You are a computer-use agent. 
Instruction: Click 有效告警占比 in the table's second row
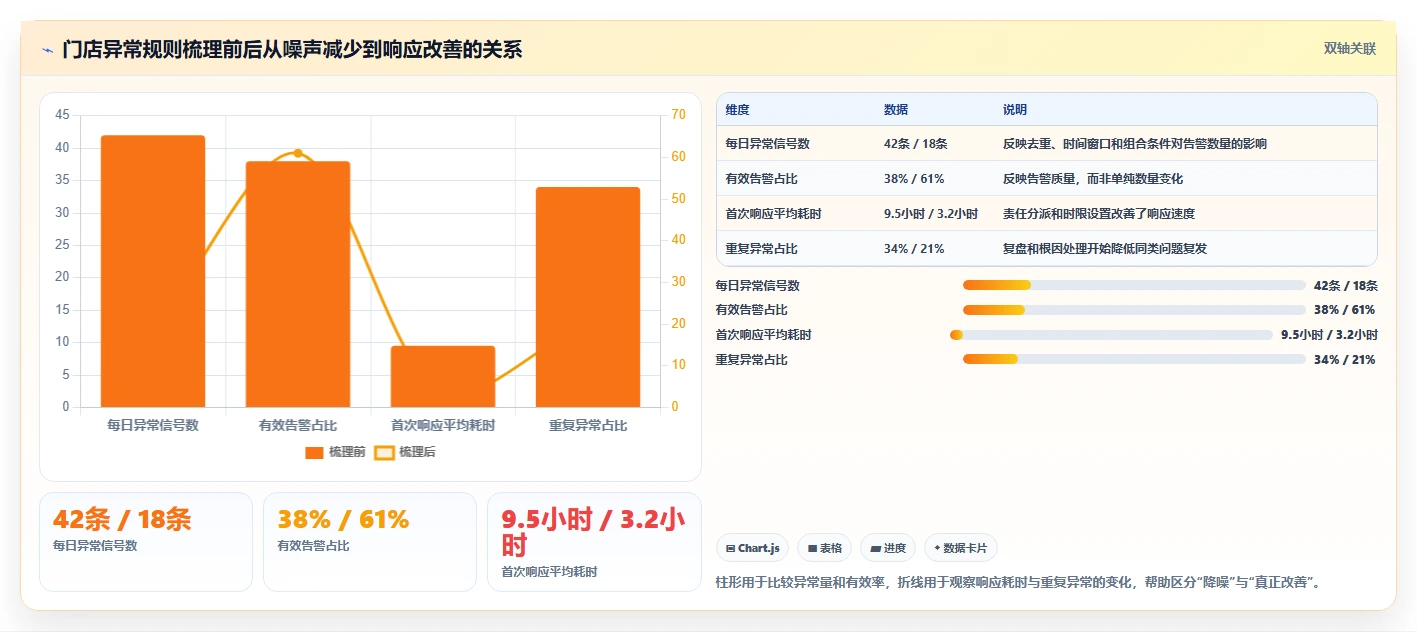tap(762, 179)
